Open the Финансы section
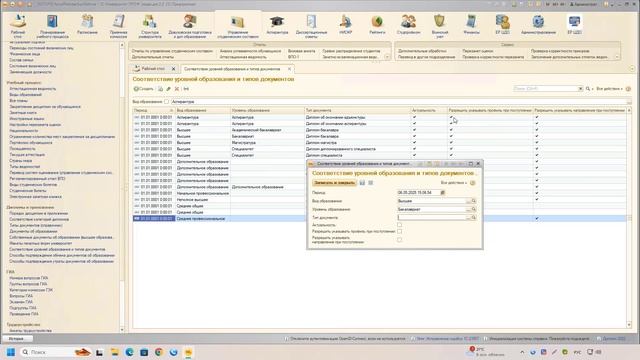640x360 pixels. click(x=471, y=24)
